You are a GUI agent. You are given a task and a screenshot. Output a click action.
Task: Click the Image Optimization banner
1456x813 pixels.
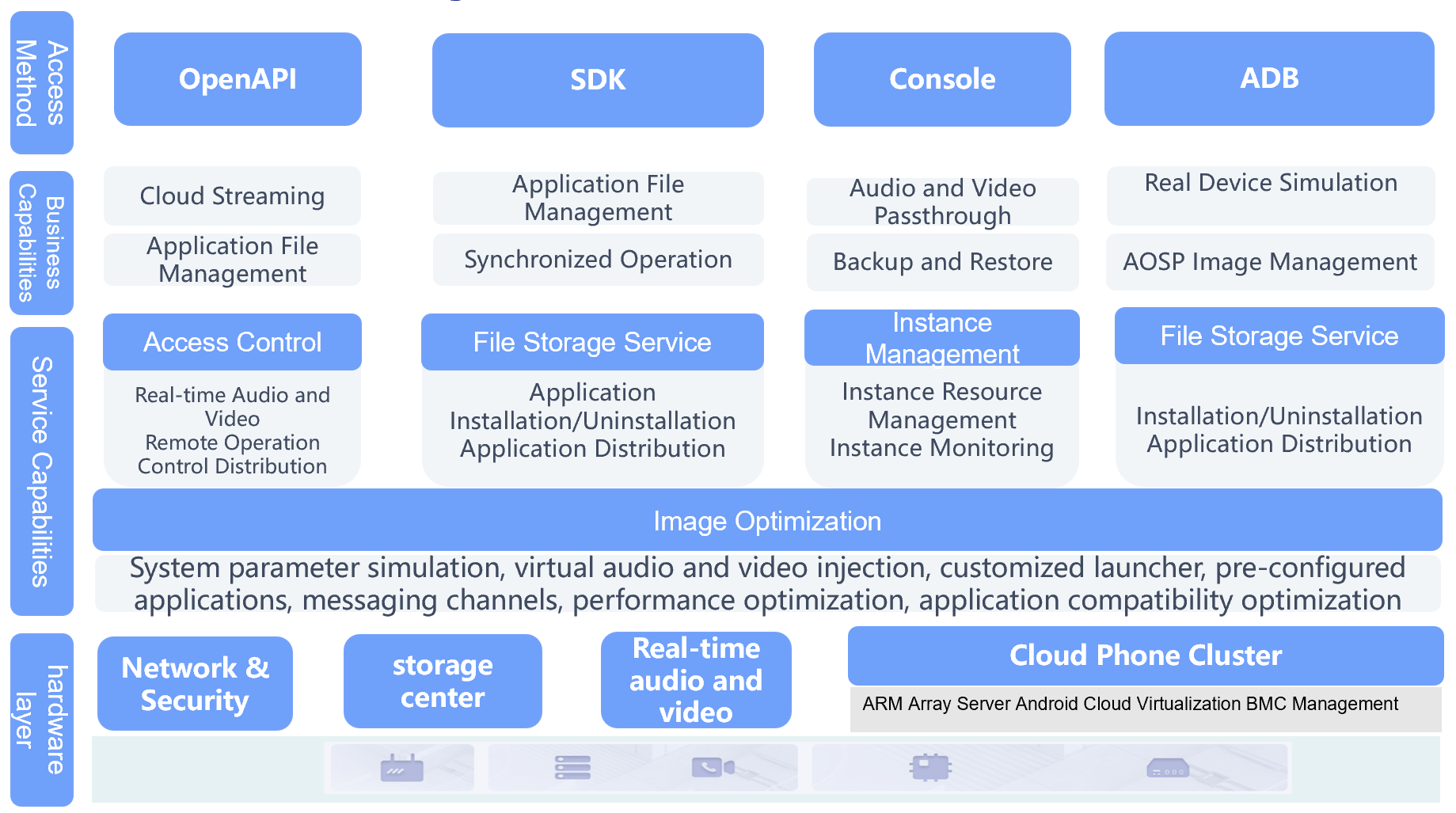[766, 521]
